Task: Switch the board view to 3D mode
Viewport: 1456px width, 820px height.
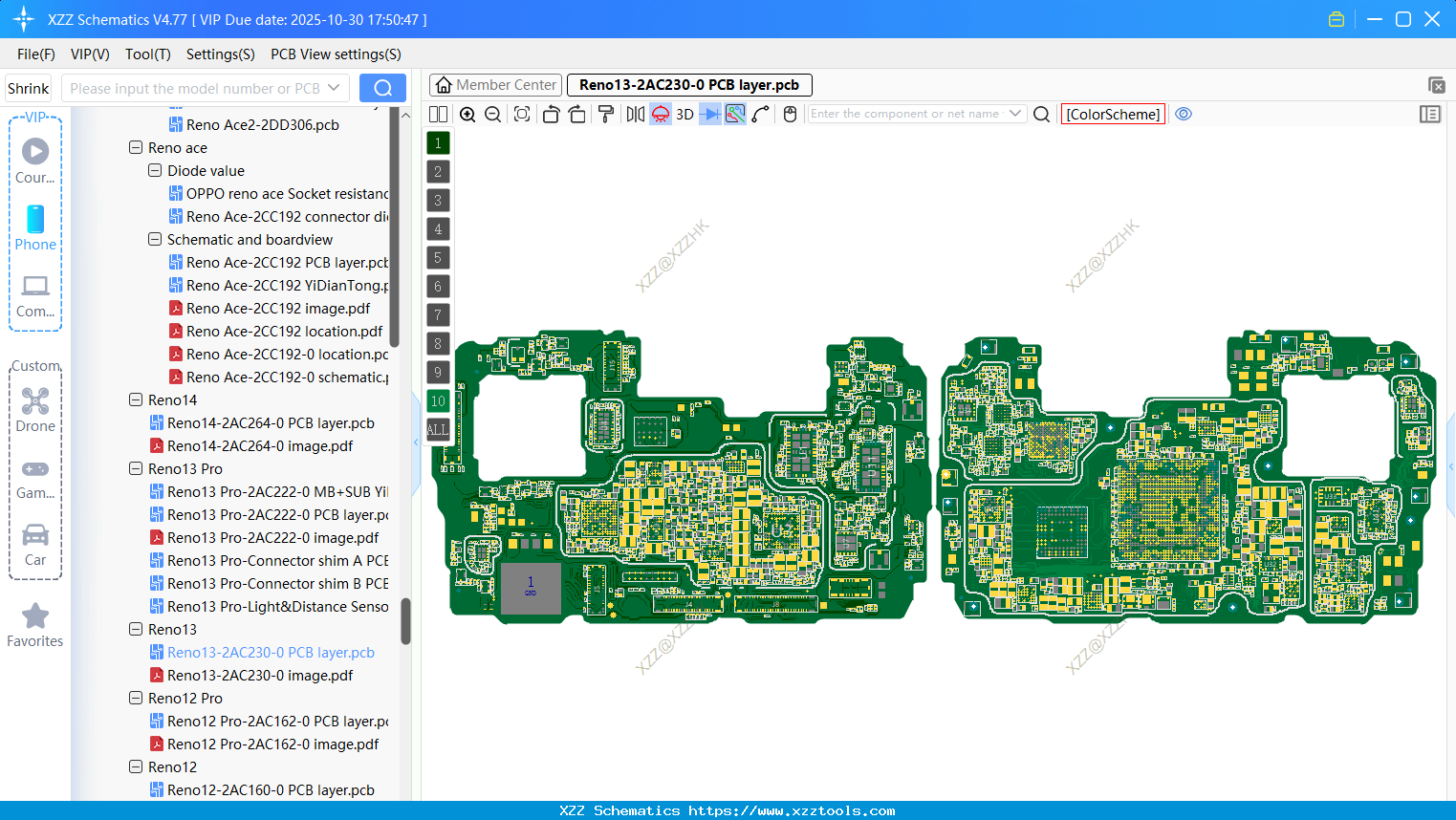Action: point(685,114)
